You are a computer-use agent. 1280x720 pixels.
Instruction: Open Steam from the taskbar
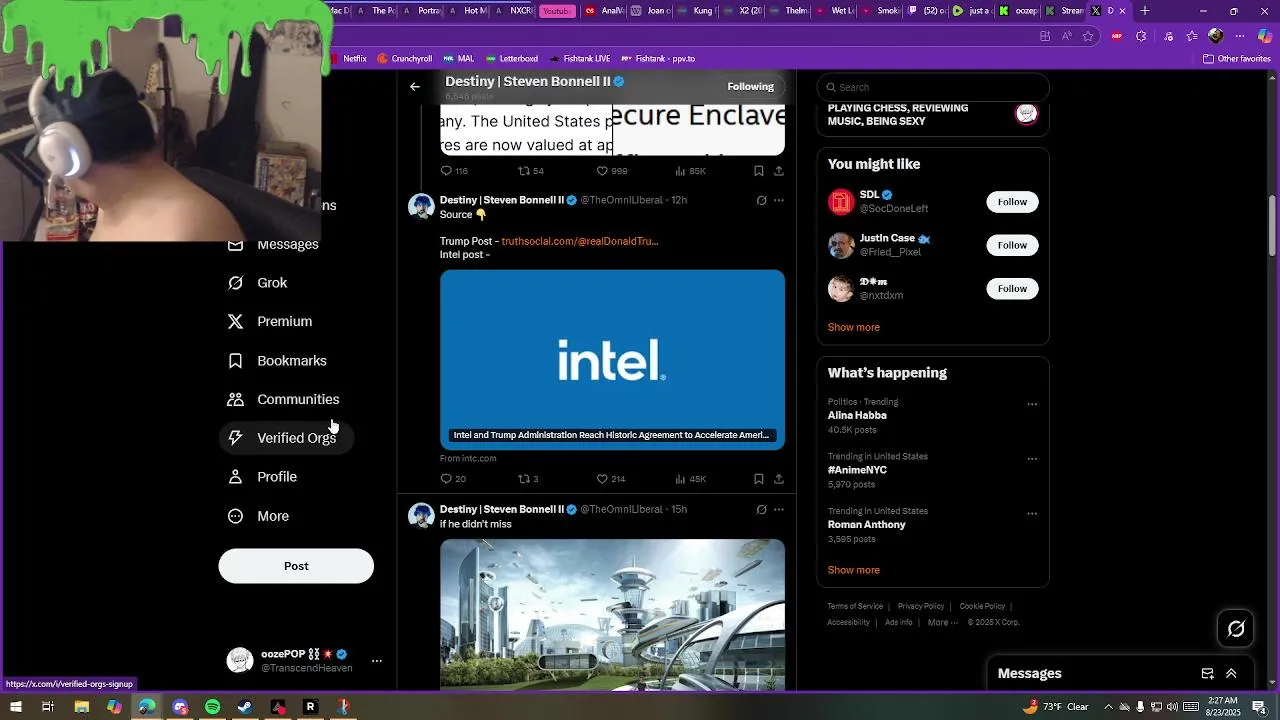[245, 707]
